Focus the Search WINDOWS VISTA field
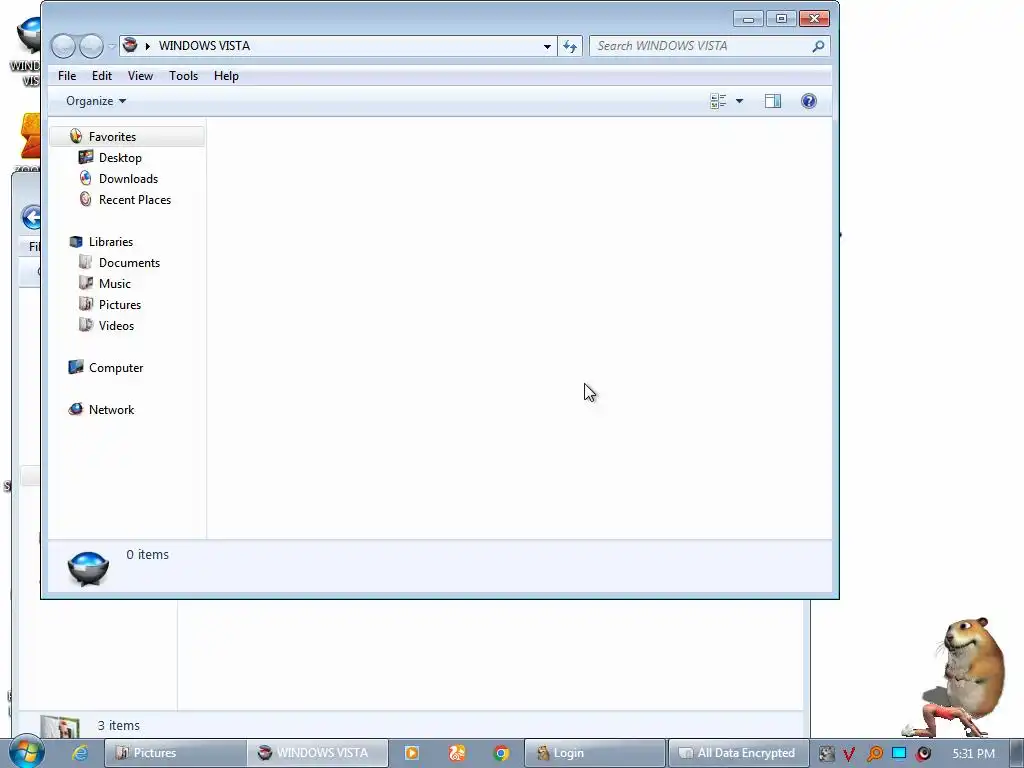1024x768 pixels. point(710,46)
